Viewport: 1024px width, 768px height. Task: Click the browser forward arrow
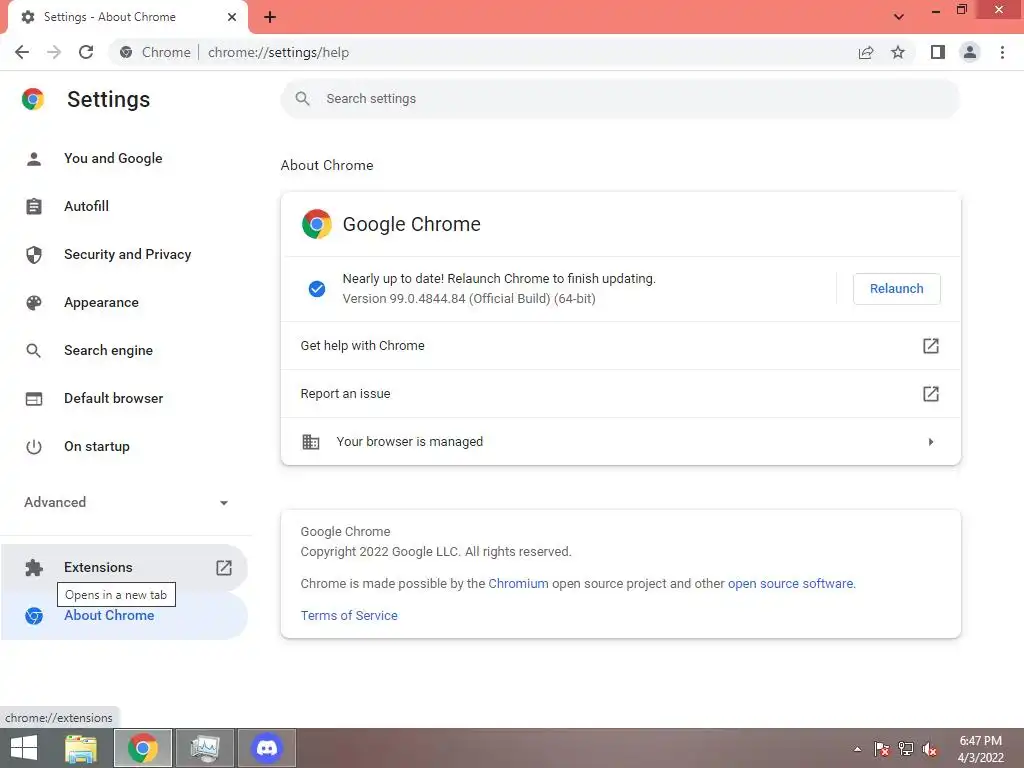(x=54, y=52)
